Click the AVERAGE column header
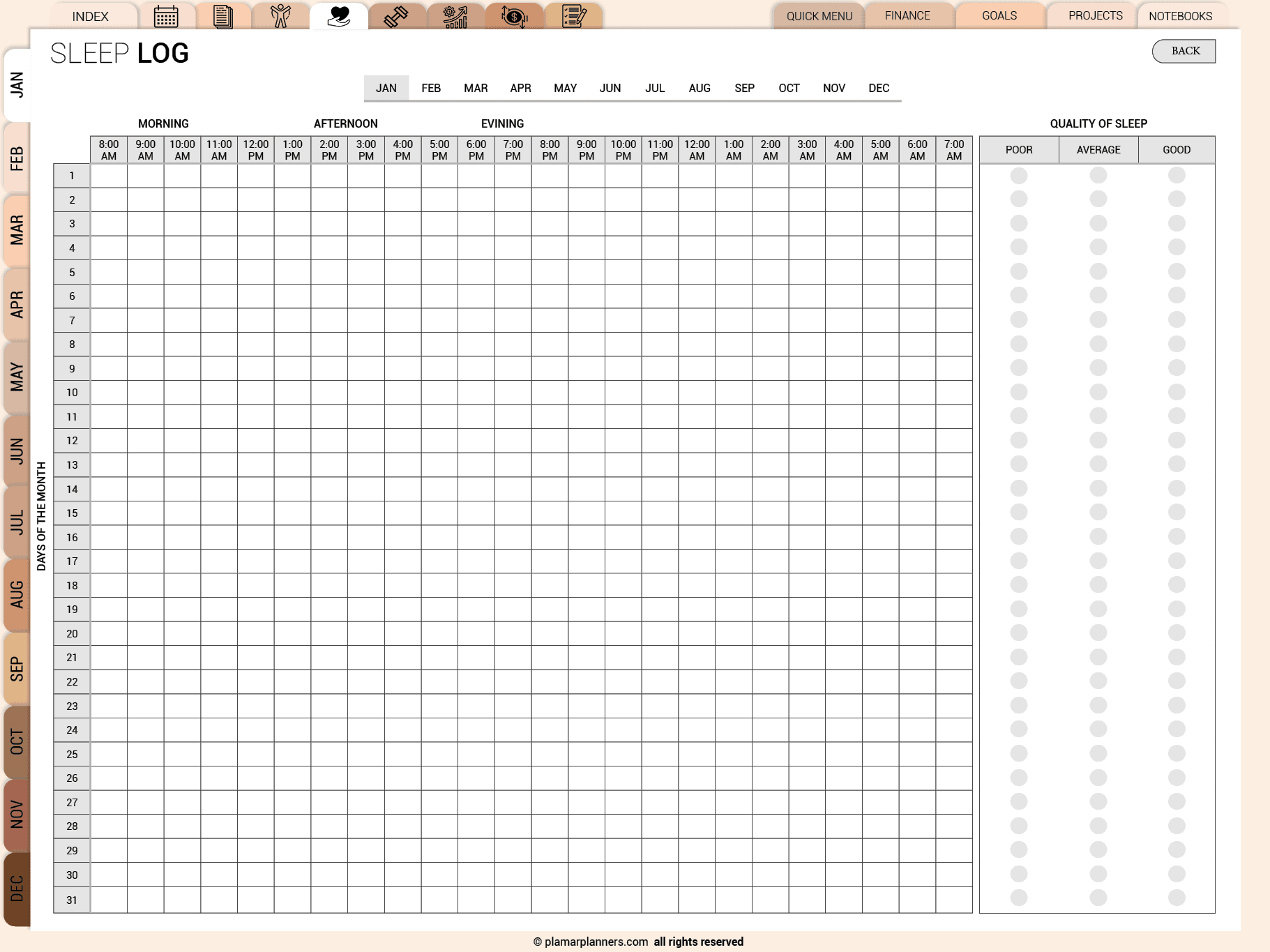 (x=1098, y=150)
